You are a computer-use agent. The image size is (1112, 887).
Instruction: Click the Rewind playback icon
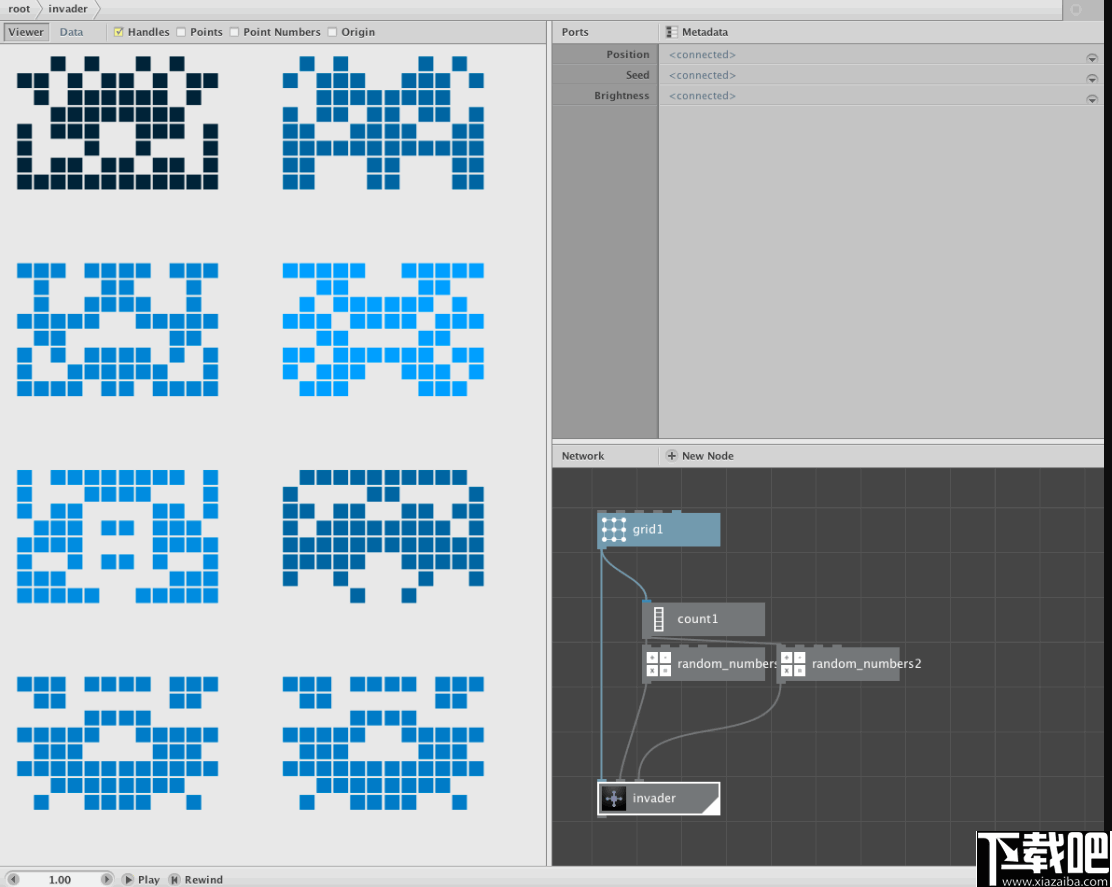coord(176,880)
